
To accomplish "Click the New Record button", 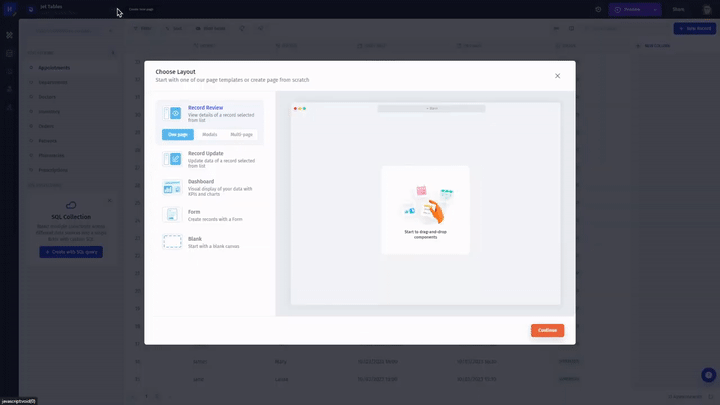I will [x=695, y=28].
